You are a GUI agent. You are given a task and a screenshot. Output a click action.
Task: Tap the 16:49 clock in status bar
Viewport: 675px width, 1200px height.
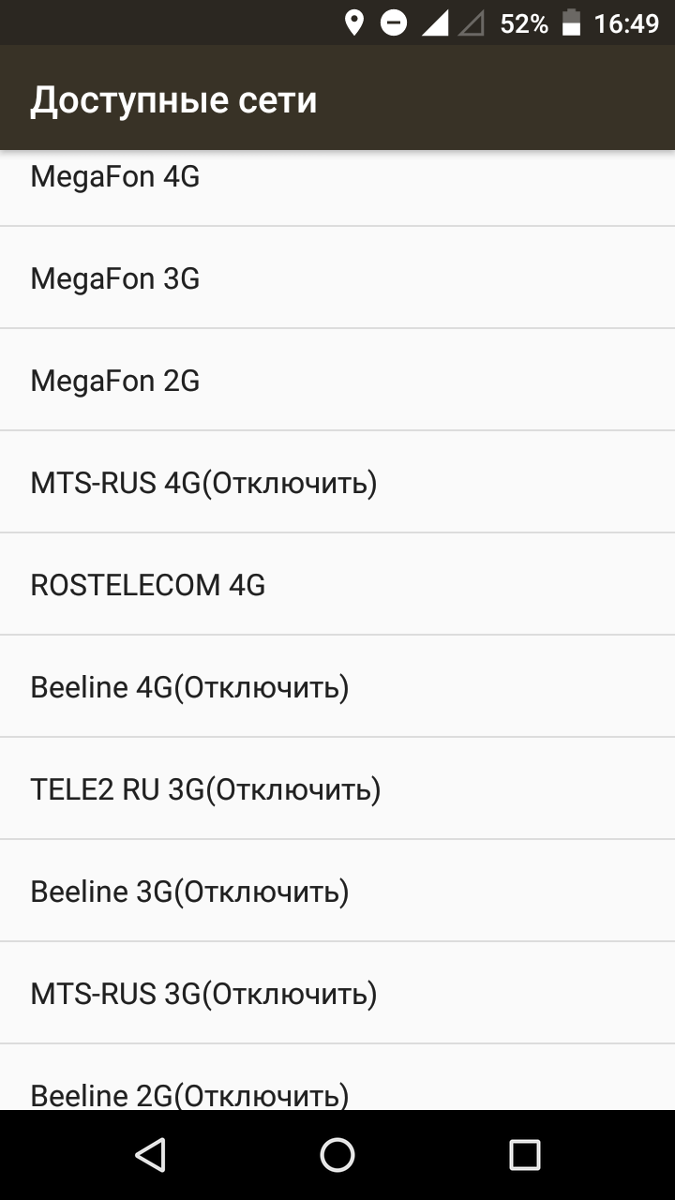tap(626, 23)
